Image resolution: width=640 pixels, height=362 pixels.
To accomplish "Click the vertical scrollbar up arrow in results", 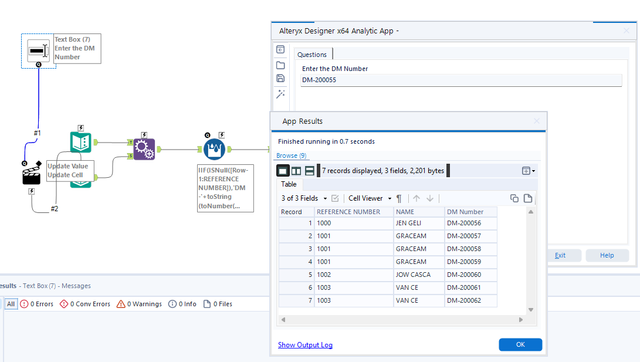I will [531, 212].
